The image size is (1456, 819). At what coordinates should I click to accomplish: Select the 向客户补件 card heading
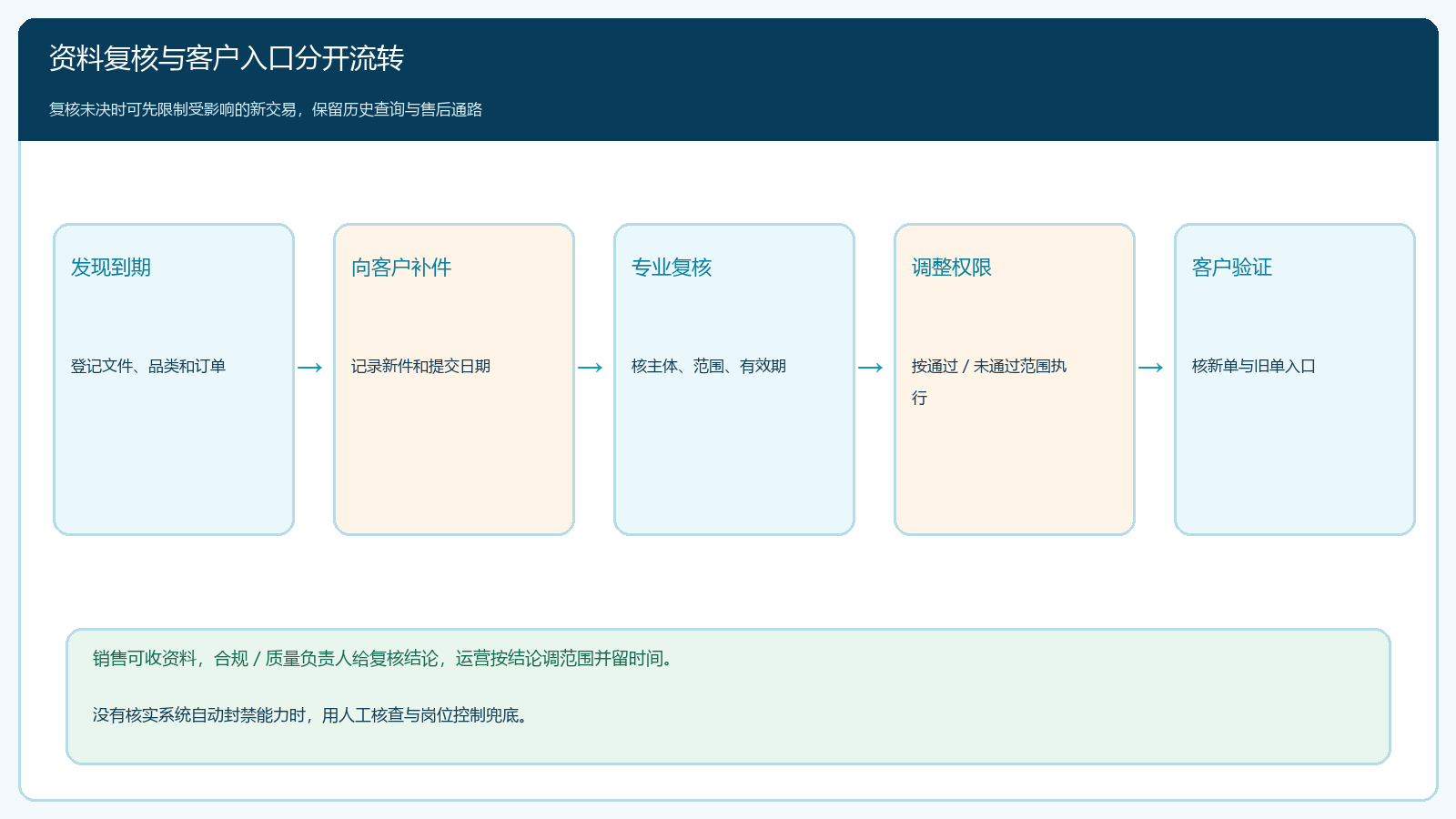click(x=401, y=268)
